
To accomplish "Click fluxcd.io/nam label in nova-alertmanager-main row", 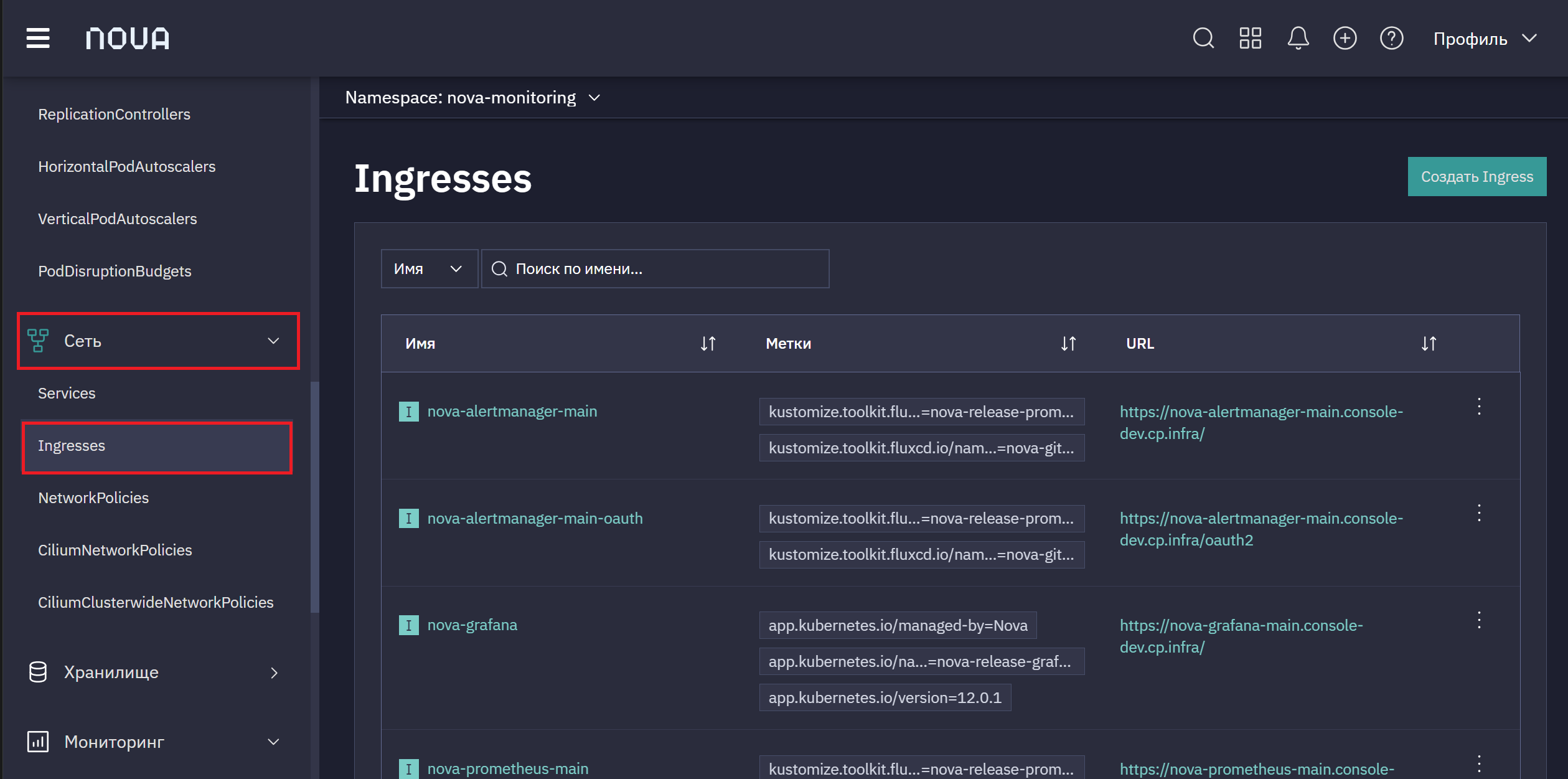I will [x=921, y=448].
